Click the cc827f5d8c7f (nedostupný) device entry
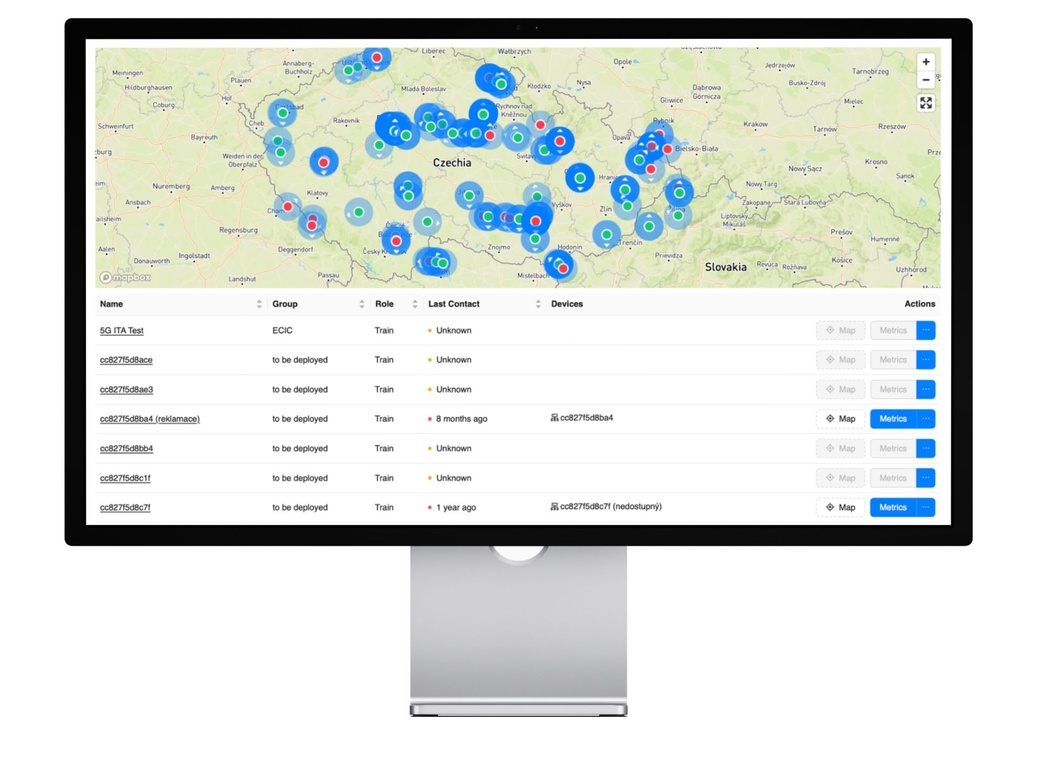 (610, 507)
